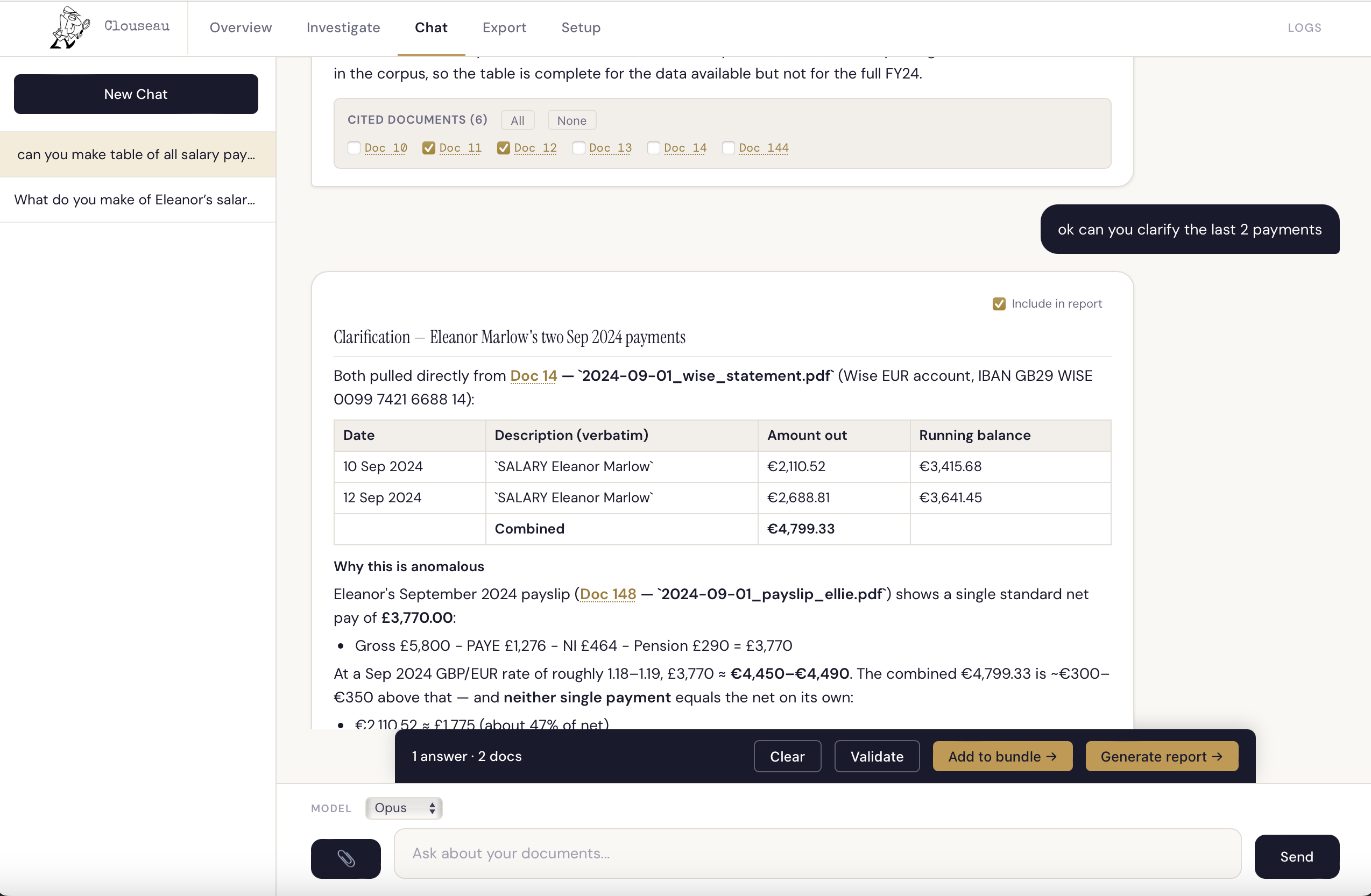Viewport: 1371px width, 896px height.
Task: Open the Overview tab
Action: coord(241,27)
